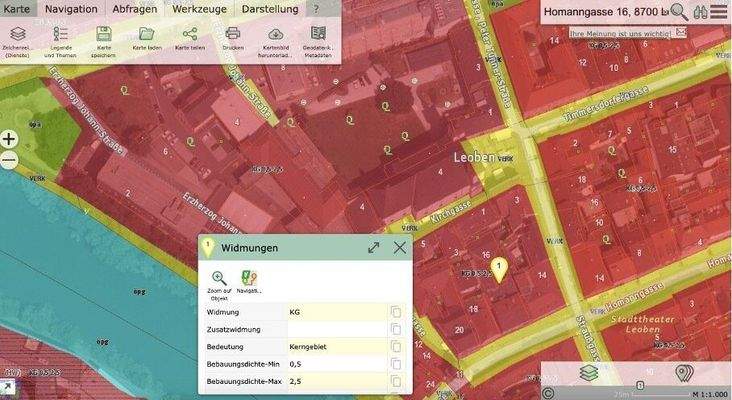Click the search magnifier button
Viewport: 732px width, 400px height.
pos(679,12)
